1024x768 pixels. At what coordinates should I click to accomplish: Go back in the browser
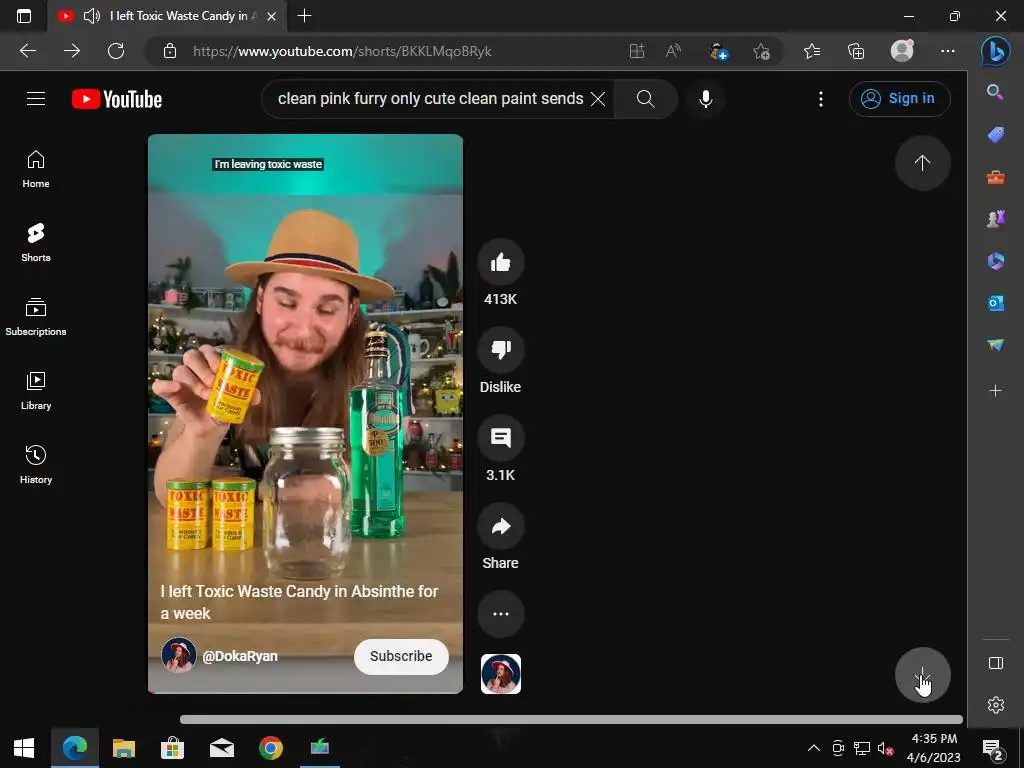(x=28, y=51)
